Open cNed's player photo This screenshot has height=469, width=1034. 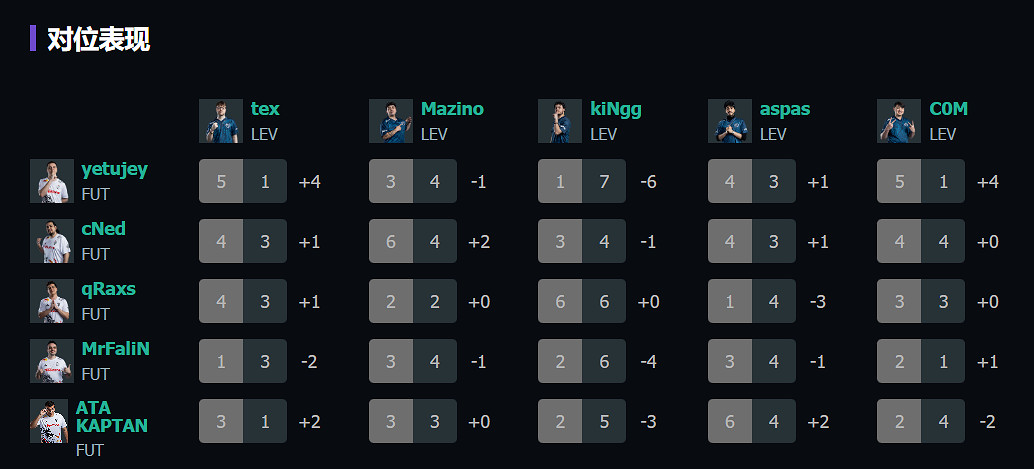point(52,241)
